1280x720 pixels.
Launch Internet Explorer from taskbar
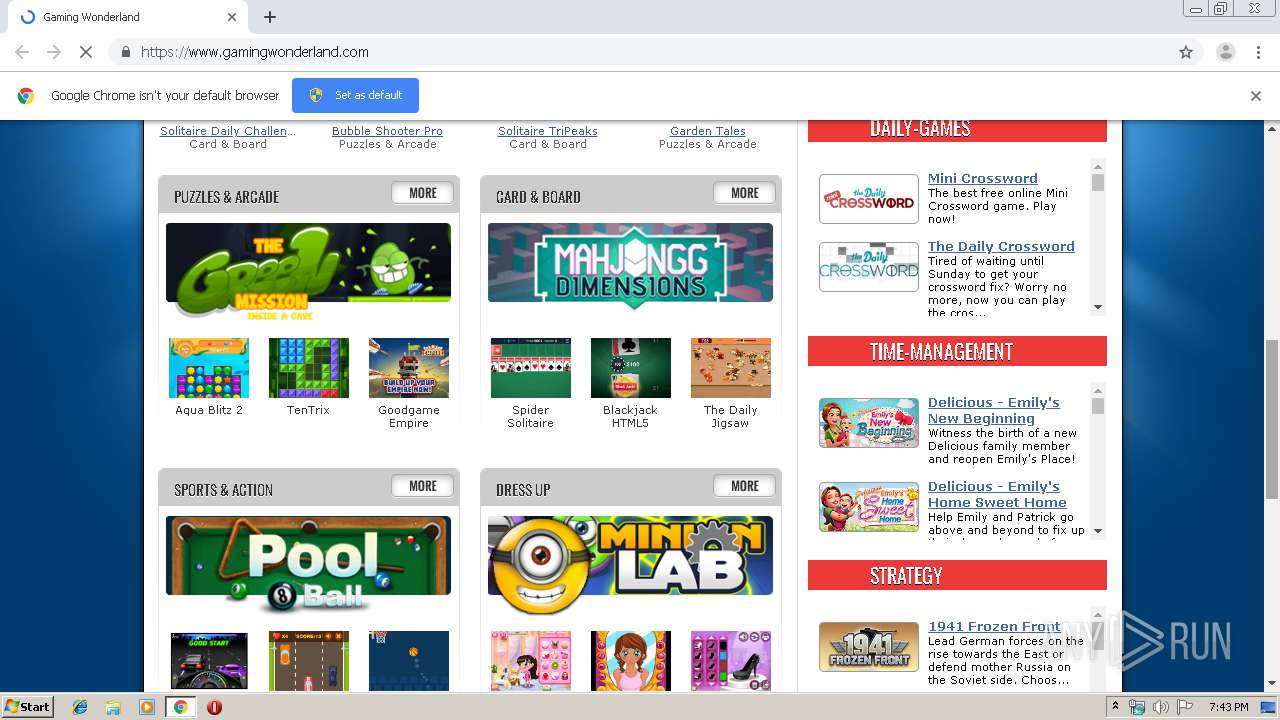tap(80, 707)
